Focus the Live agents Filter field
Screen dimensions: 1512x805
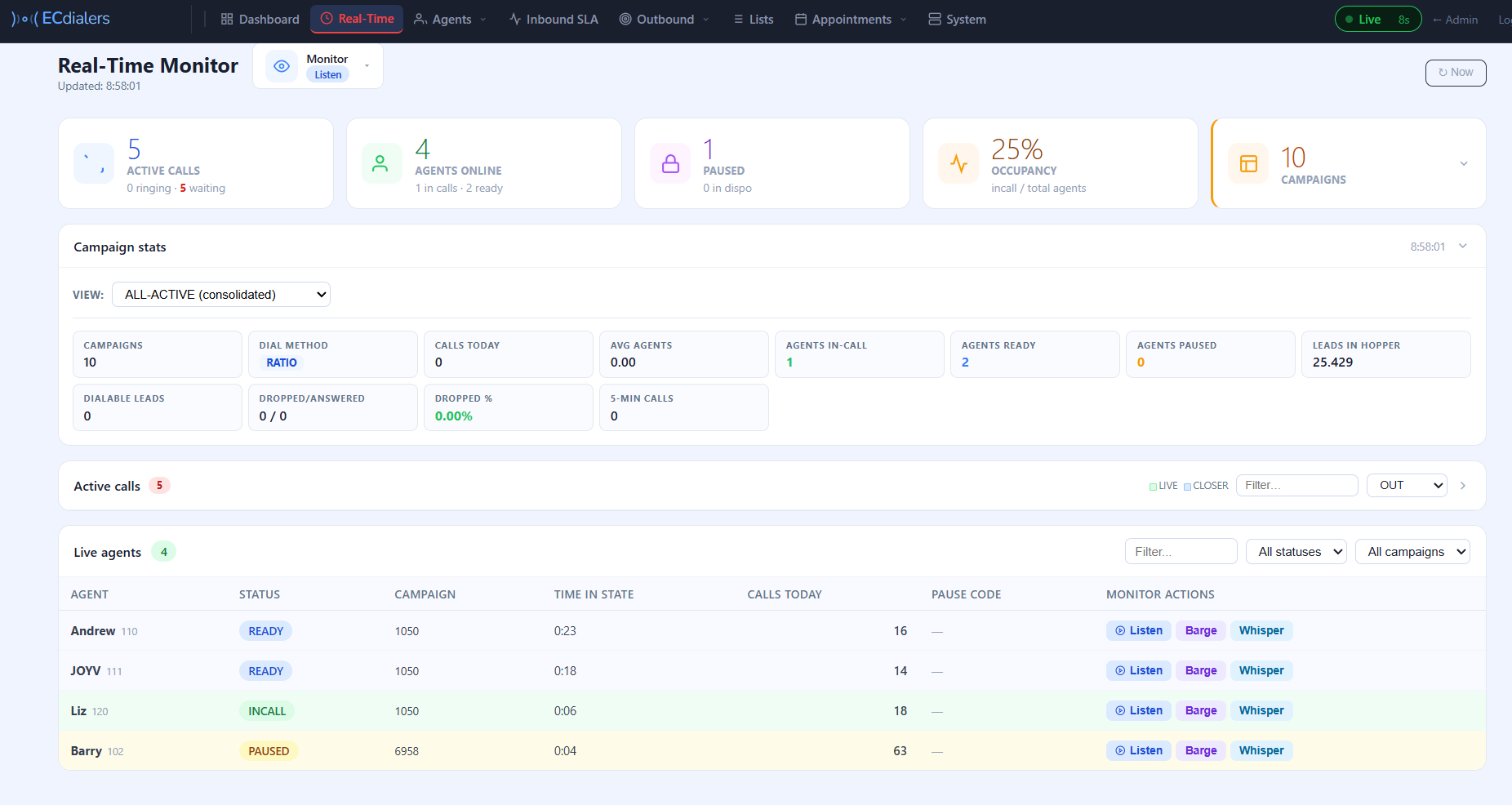[x=1181, y=552]
